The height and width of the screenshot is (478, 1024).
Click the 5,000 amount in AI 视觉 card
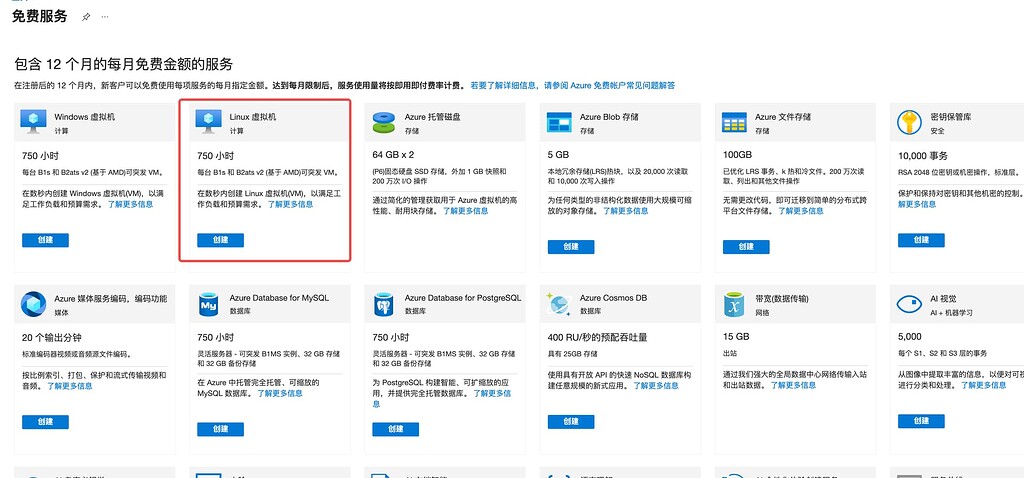[x=910, y=337]
